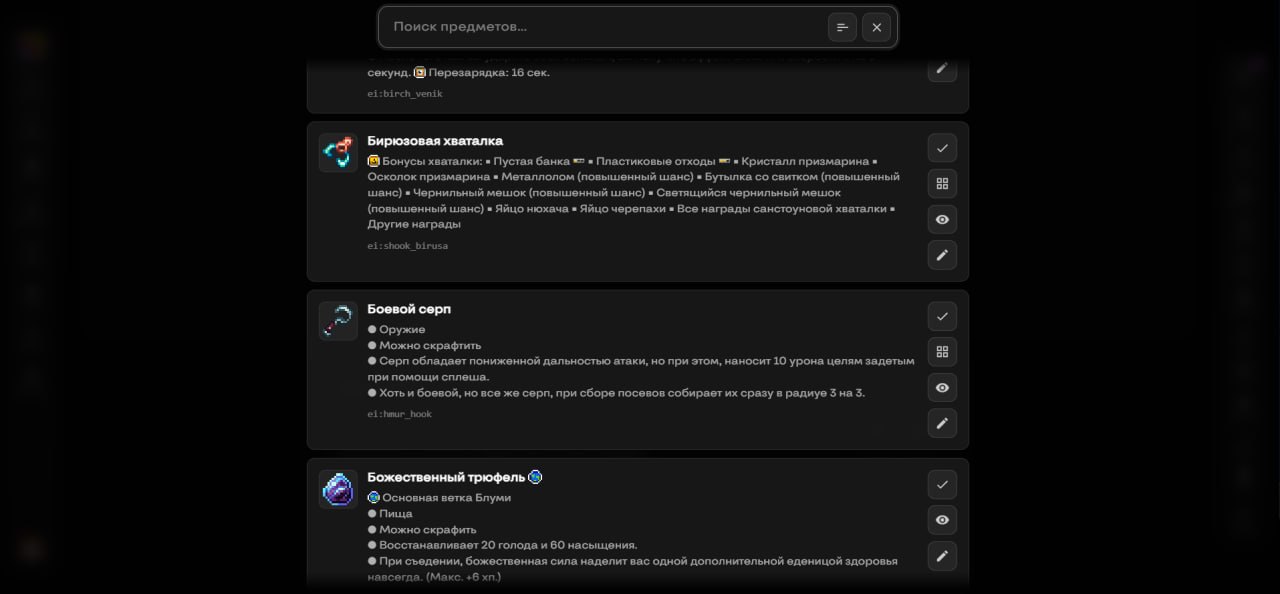The image size is (1280, 594).
Task: Edit Божественный трюфель with the pencil icon
Action: point(942,556)
